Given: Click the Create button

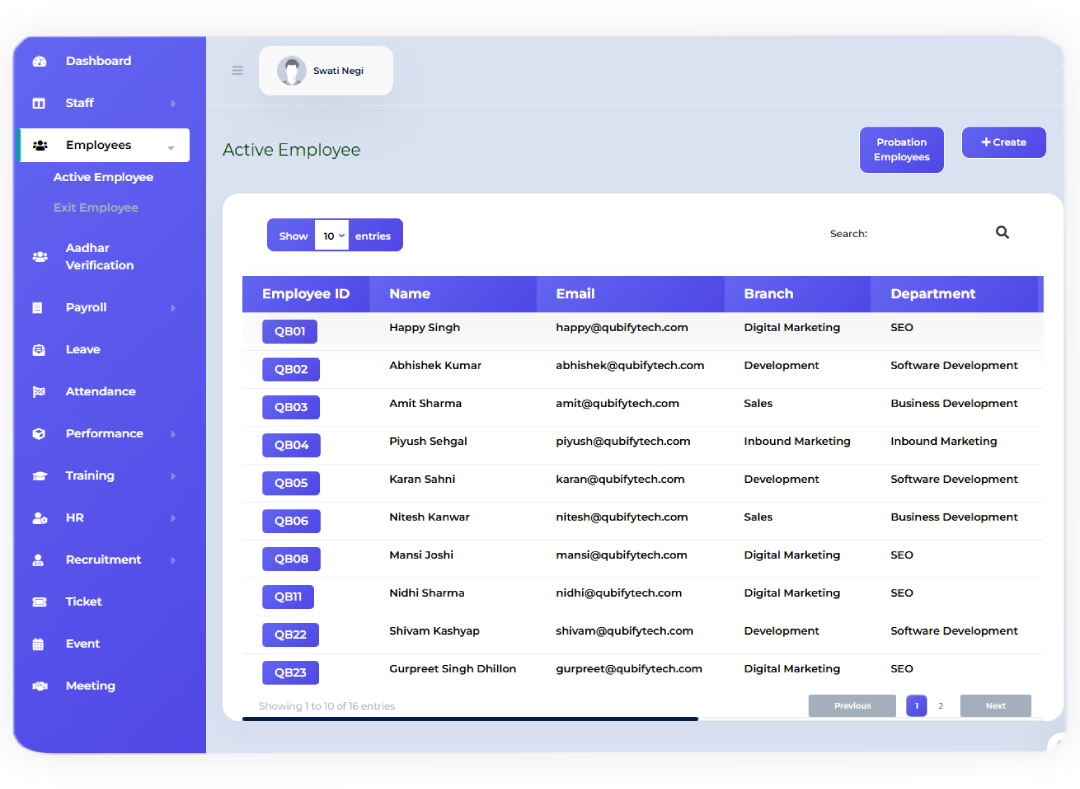Looking at the screenshot, I should click(1003, 142).
